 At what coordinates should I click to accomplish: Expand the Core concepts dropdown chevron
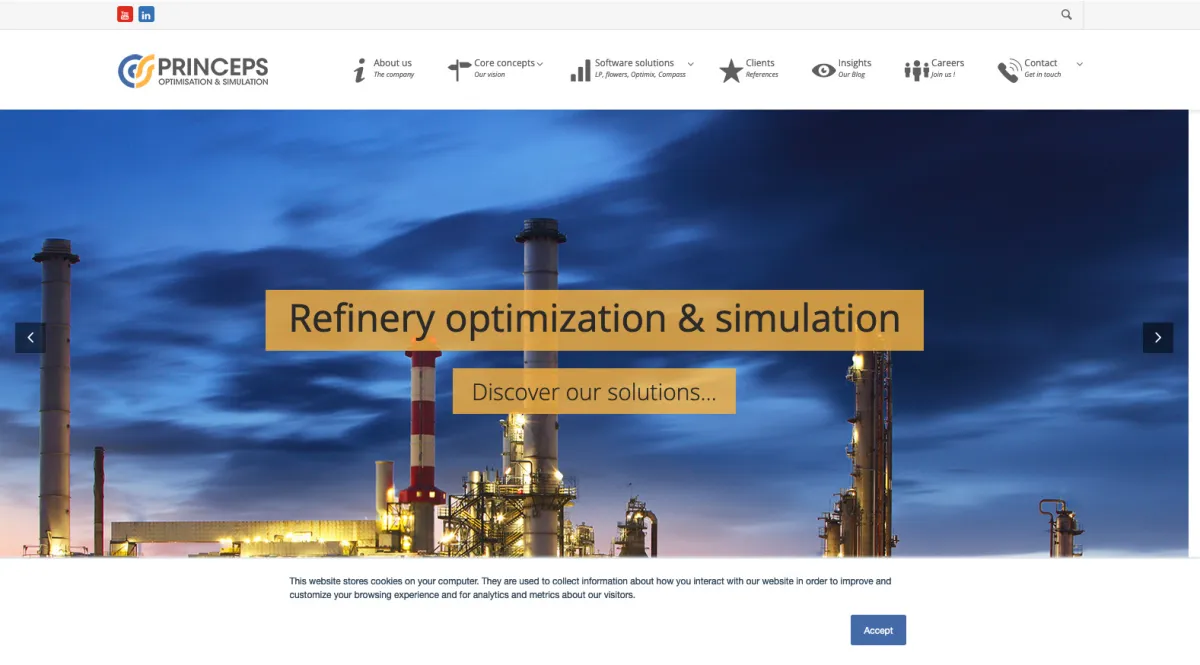pos(540,64)
